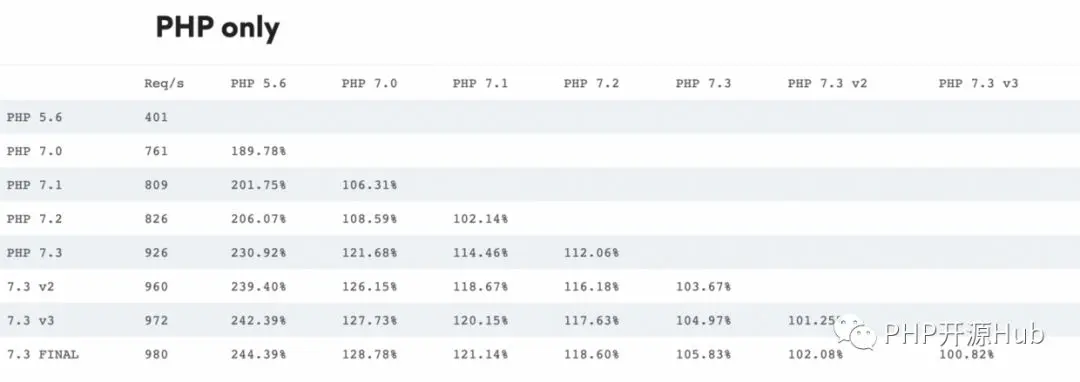Select the 244.39% cell in FINAL row
This screenshot has width=1080, height=382.
[x=258, y=354]
